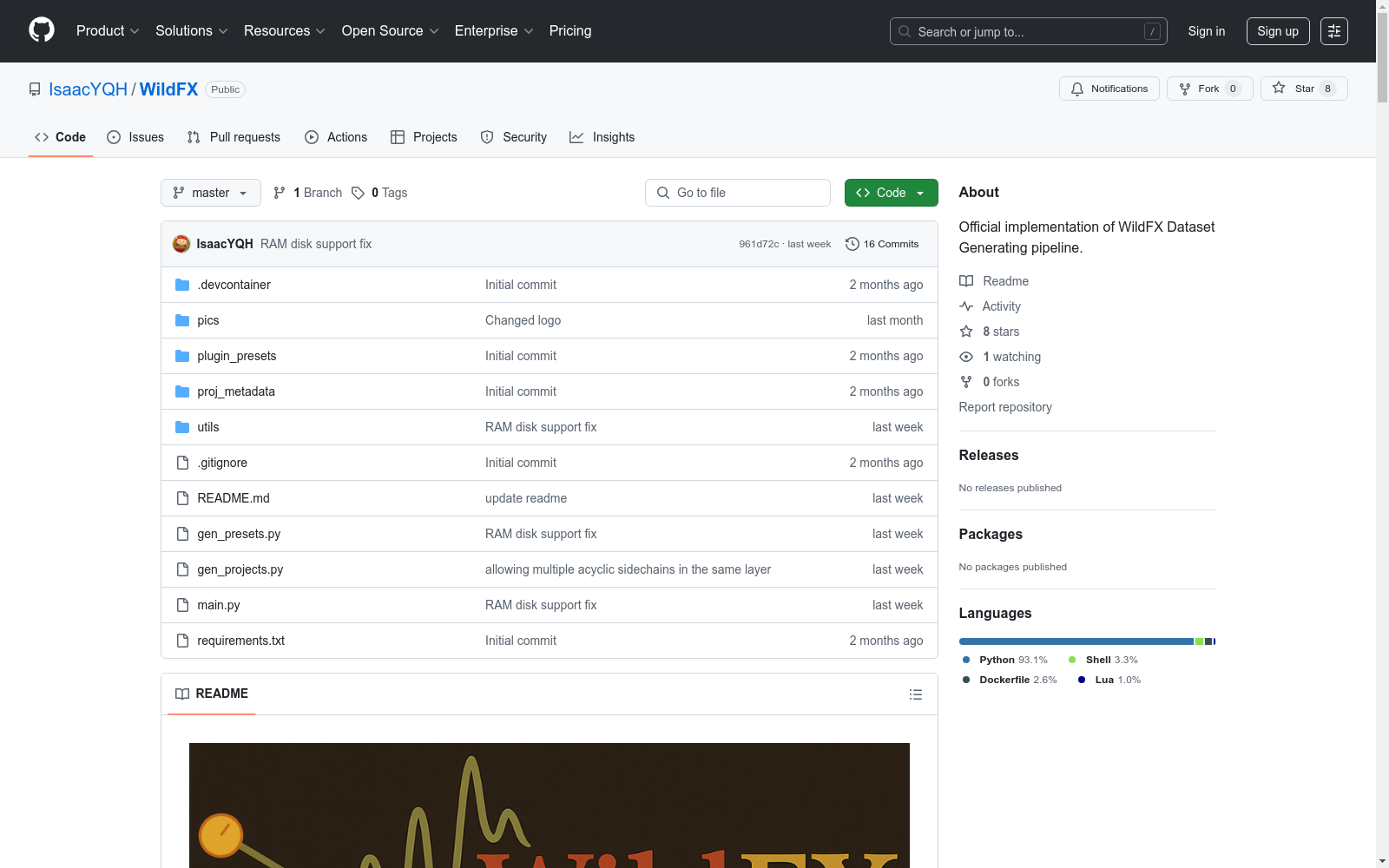The height and width of the screenshot is (868, 1389).
Task: Click the .gitignore file icon
Action: click(182, 463)
